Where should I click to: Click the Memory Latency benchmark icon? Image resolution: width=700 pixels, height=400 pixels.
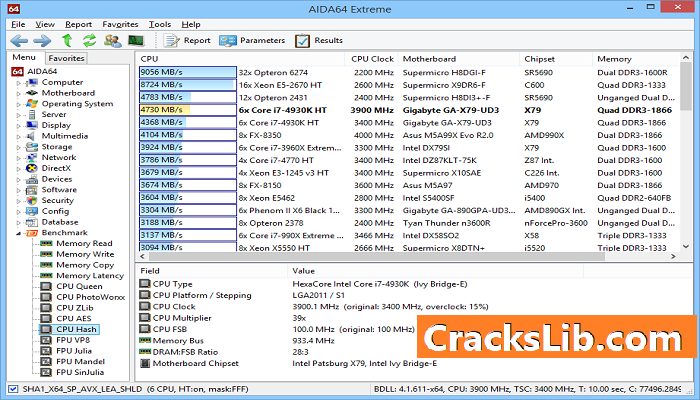tap(46, 275)
